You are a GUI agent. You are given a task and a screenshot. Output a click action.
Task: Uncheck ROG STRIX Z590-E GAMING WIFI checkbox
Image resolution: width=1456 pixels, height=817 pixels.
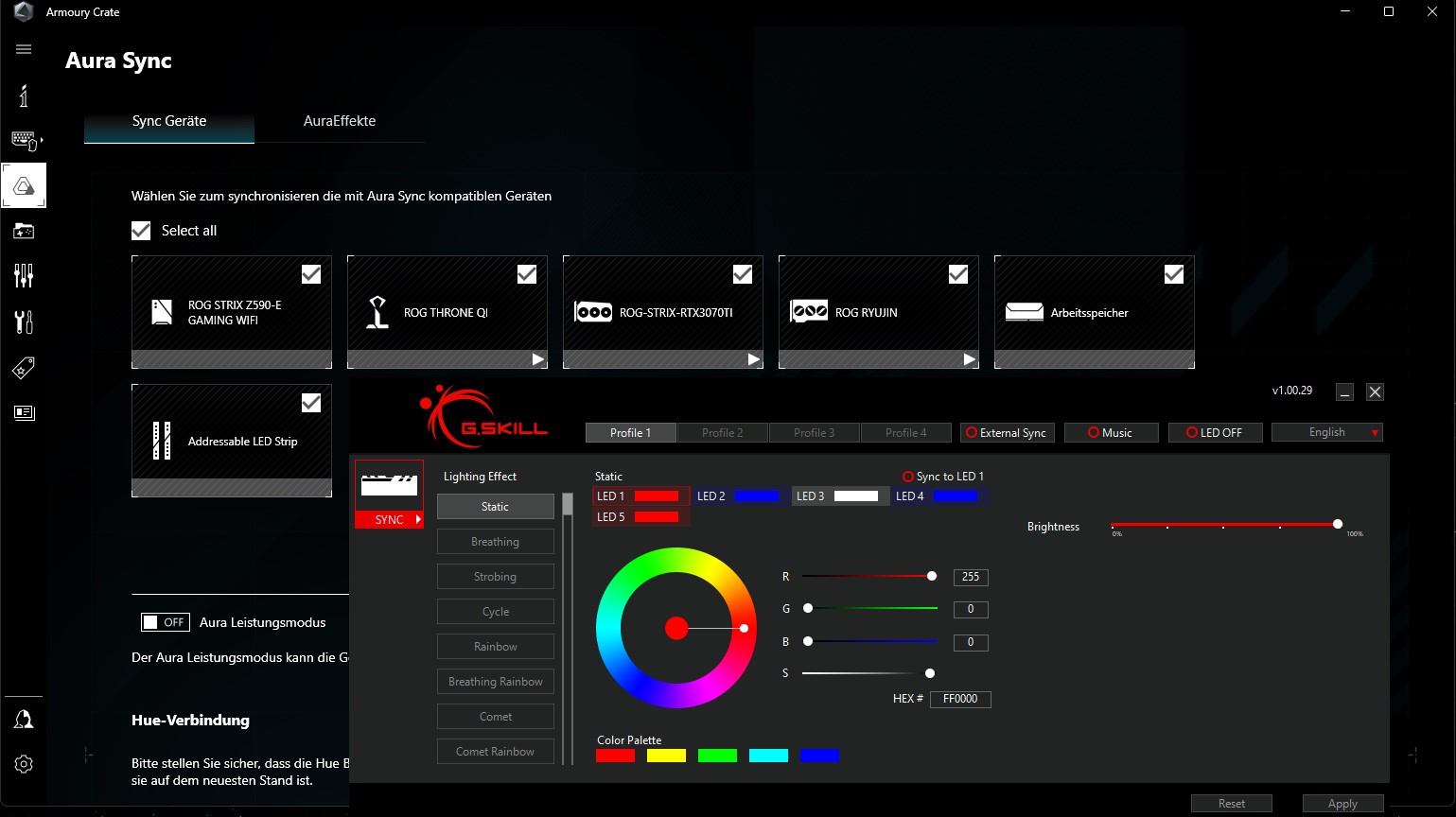tap(311, 274)
